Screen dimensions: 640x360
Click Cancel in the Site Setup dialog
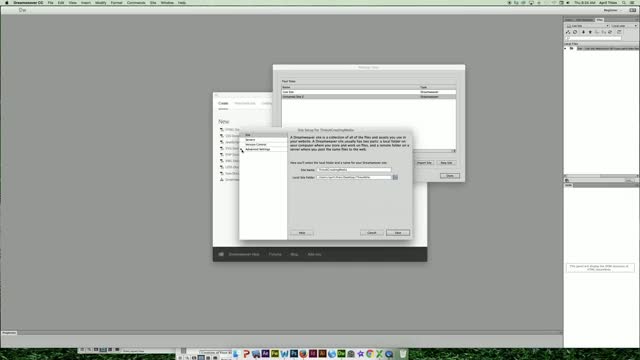[371, 233]
